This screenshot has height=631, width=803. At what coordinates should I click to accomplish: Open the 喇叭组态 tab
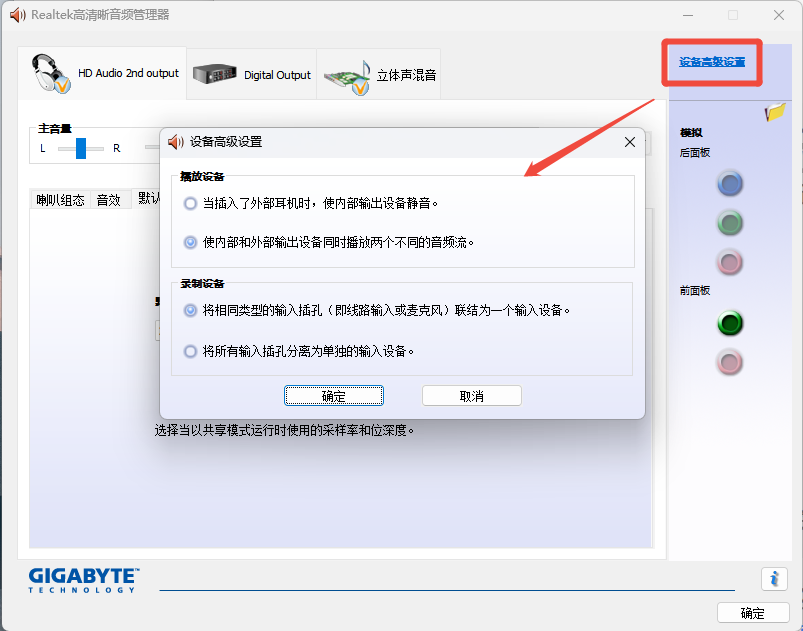pos(60,200)
